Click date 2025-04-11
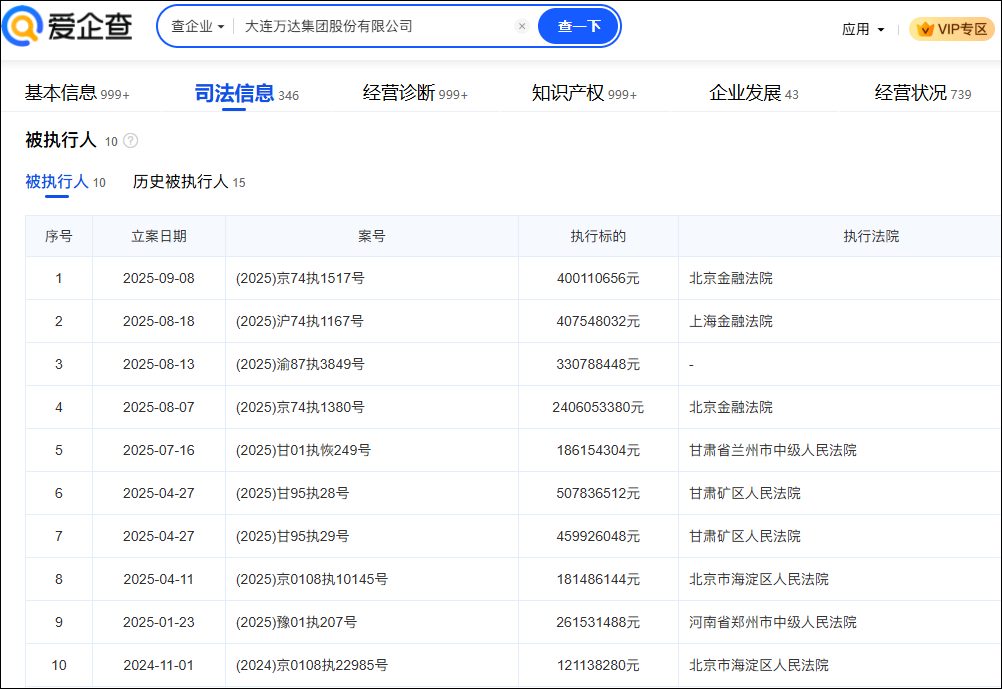1002x689 pixels. coord(158,579)
